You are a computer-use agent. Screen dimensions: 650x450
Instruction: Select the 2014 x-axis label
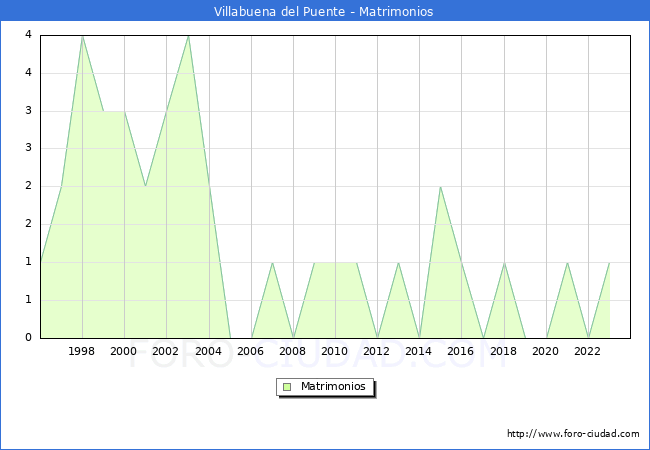click(x=419, y=351)
